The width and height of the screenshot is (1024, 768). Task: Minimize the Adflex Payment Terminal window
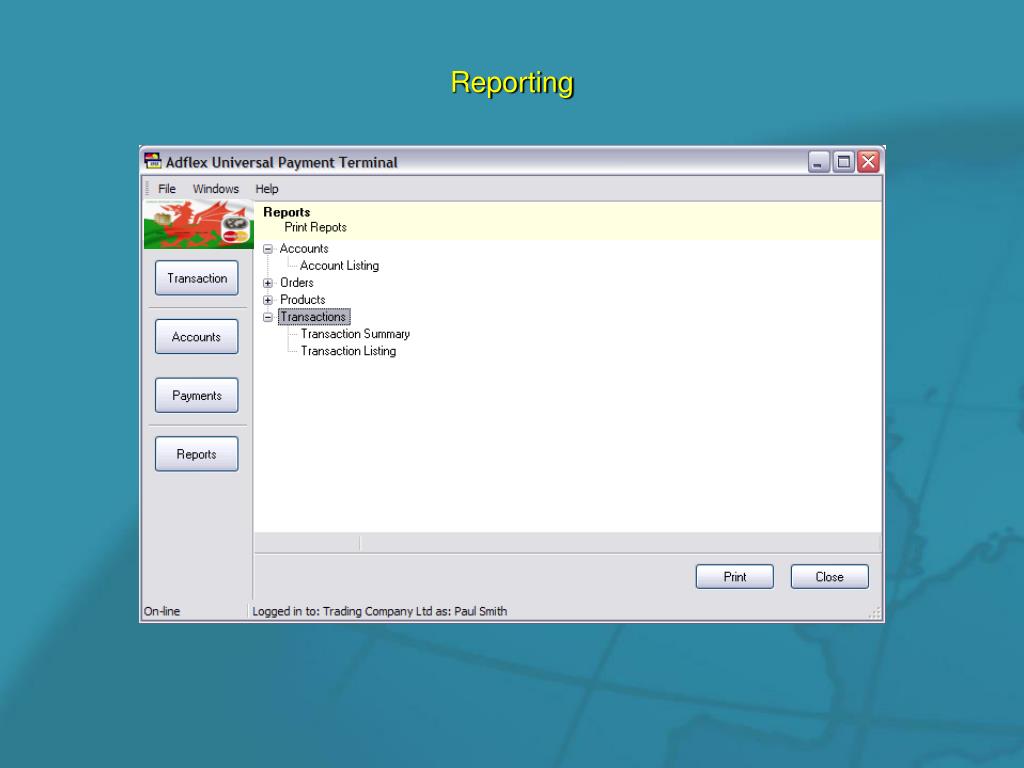(x=818, y=162)
